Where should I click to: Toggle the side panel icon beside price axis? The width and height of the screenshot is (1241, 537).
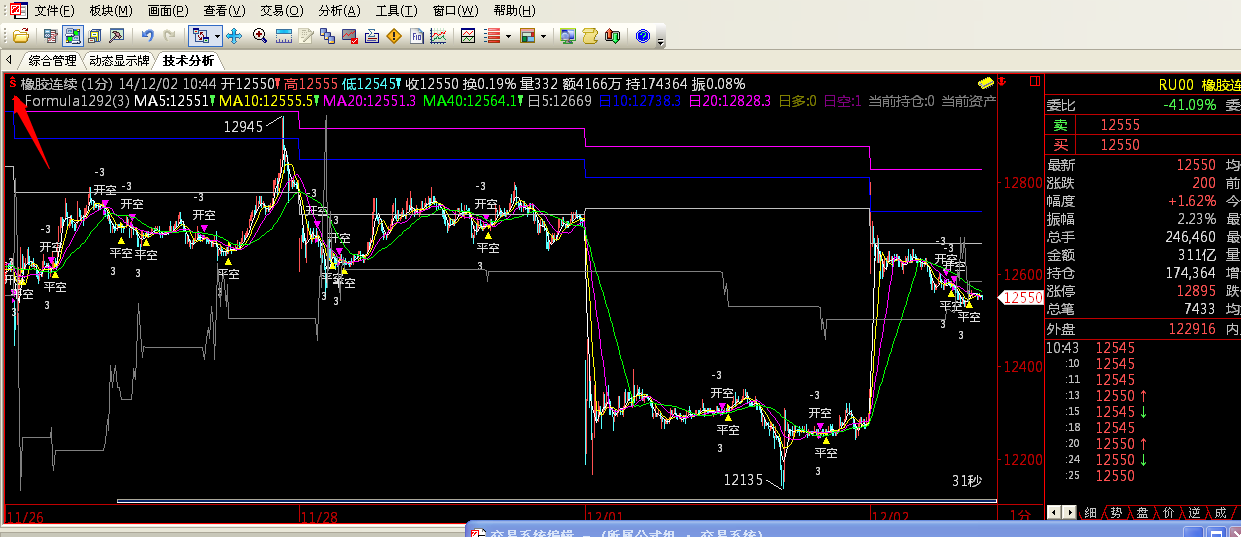tap(1035, 81)
